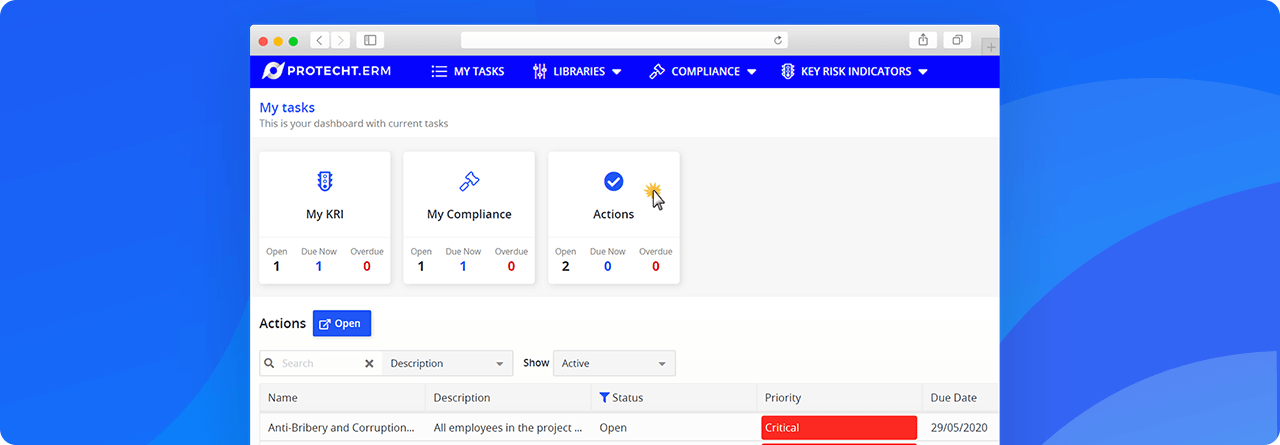
Task: Click the 29/05/2020 due date cell
Action: [957, 427]
